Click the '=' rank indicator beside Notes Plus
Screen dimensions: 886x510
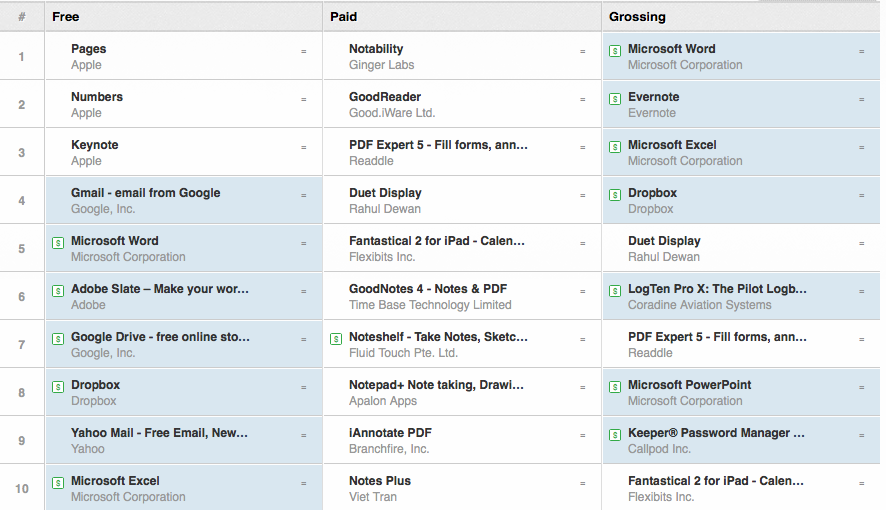(x=583, y=483)
